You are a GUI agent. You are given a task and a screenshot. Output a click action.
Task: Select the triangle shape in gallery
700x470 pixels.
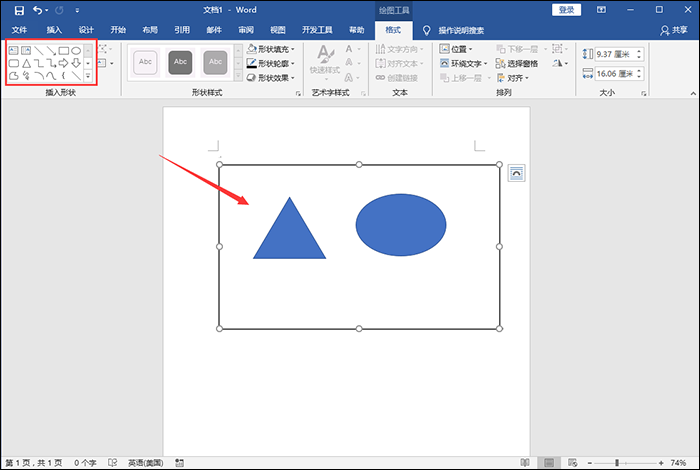click(x=26, y=63)
